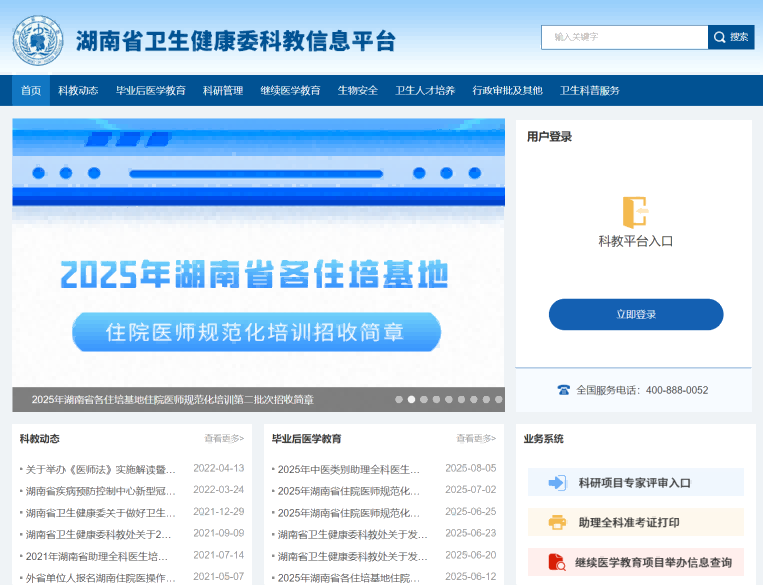763x585 pixels.
Task: Open the 关于举办《医师法》实施解读 news link
Action: click(100, 469)
